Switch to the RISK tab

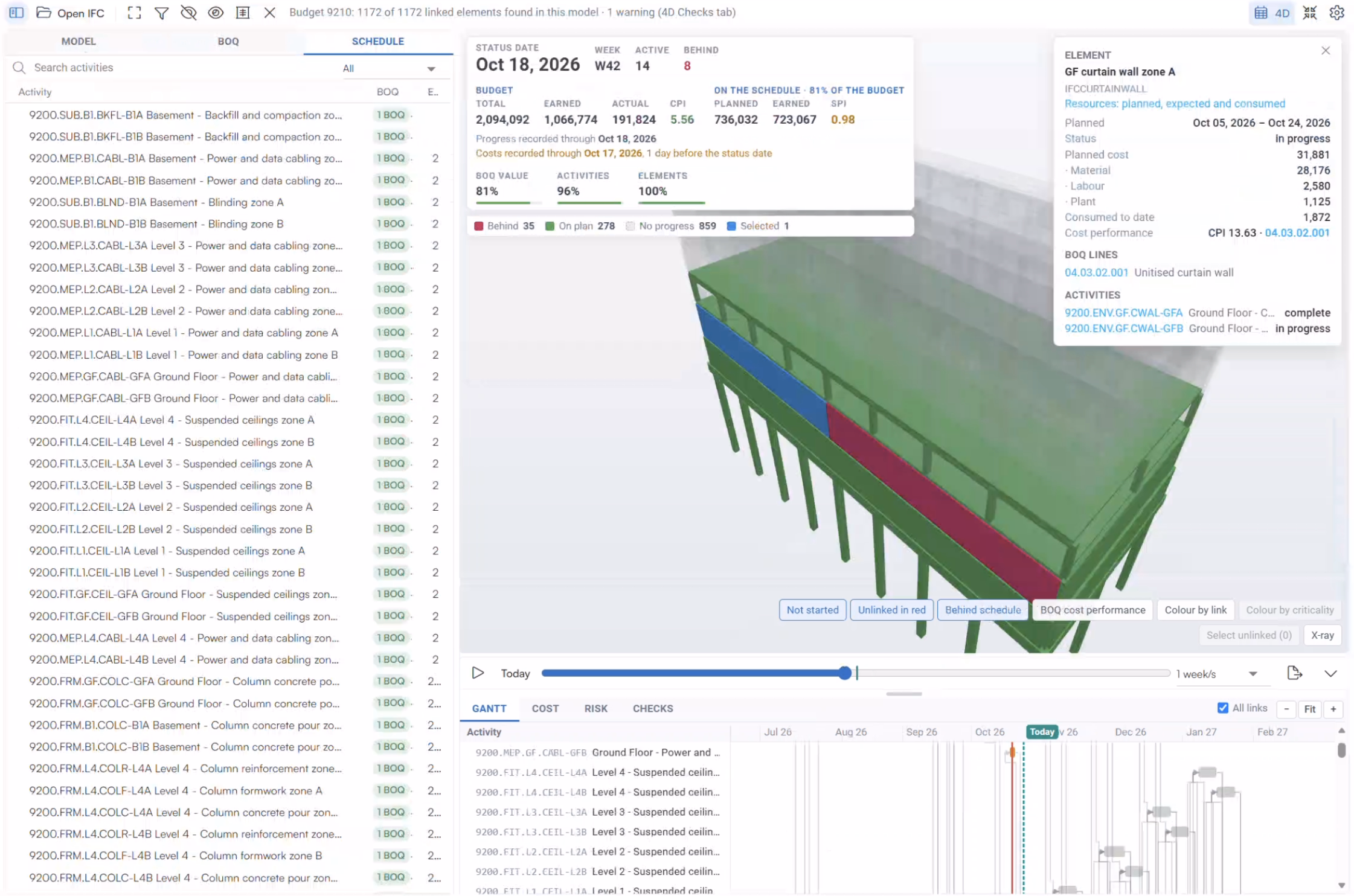click(595, 708)
